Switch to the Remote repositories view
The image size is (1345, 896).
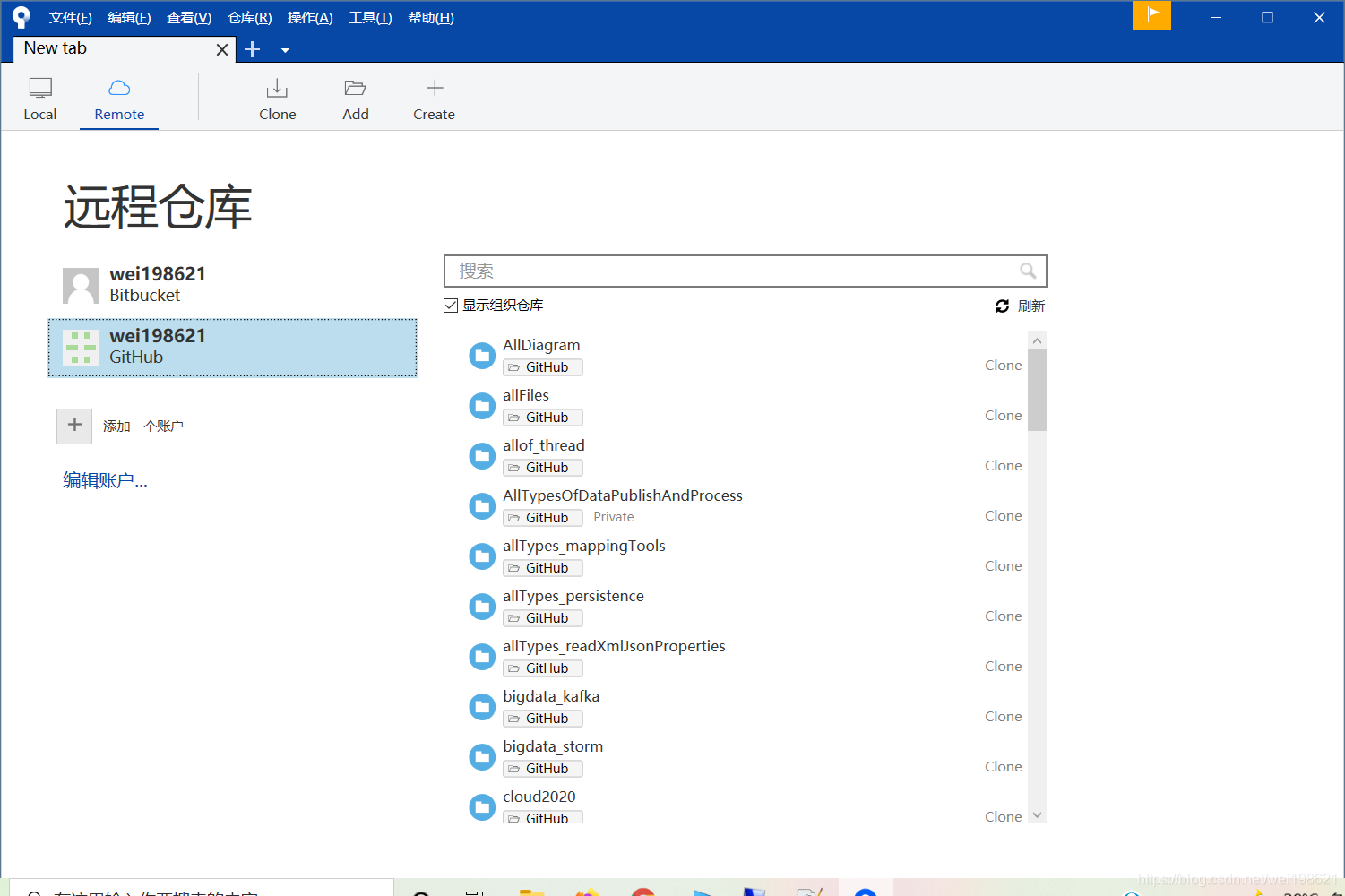(119, 99)
